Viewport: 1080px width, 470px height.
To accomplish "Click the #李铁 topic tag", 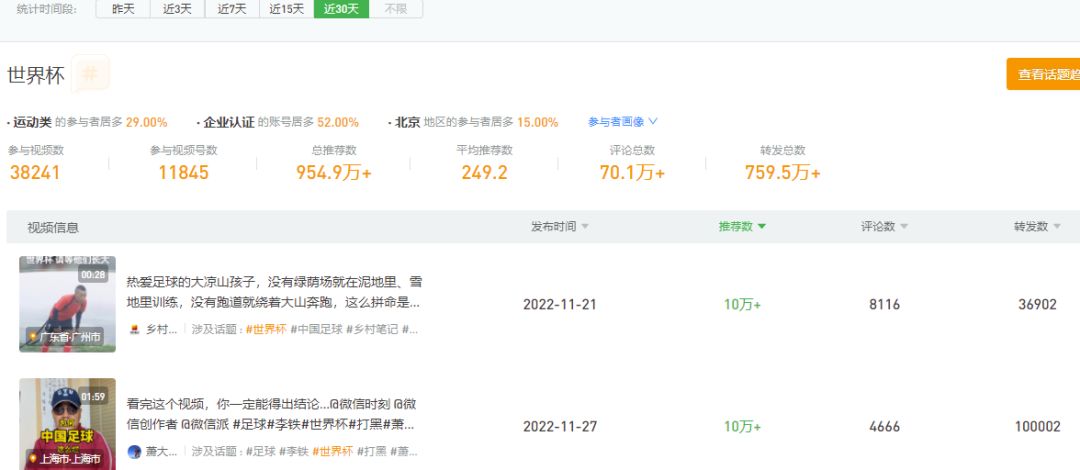I will pyautogui.click(x=293, y=452).
